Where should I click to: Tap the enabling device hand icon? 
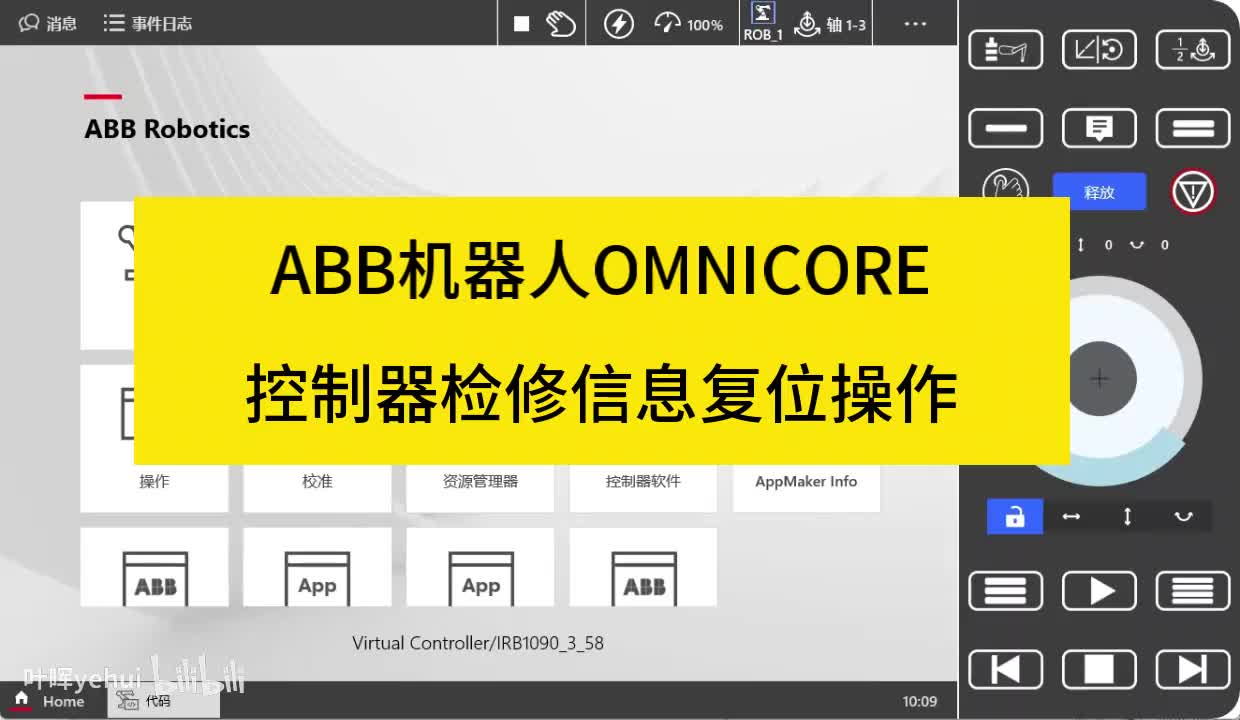[1006, 186]
